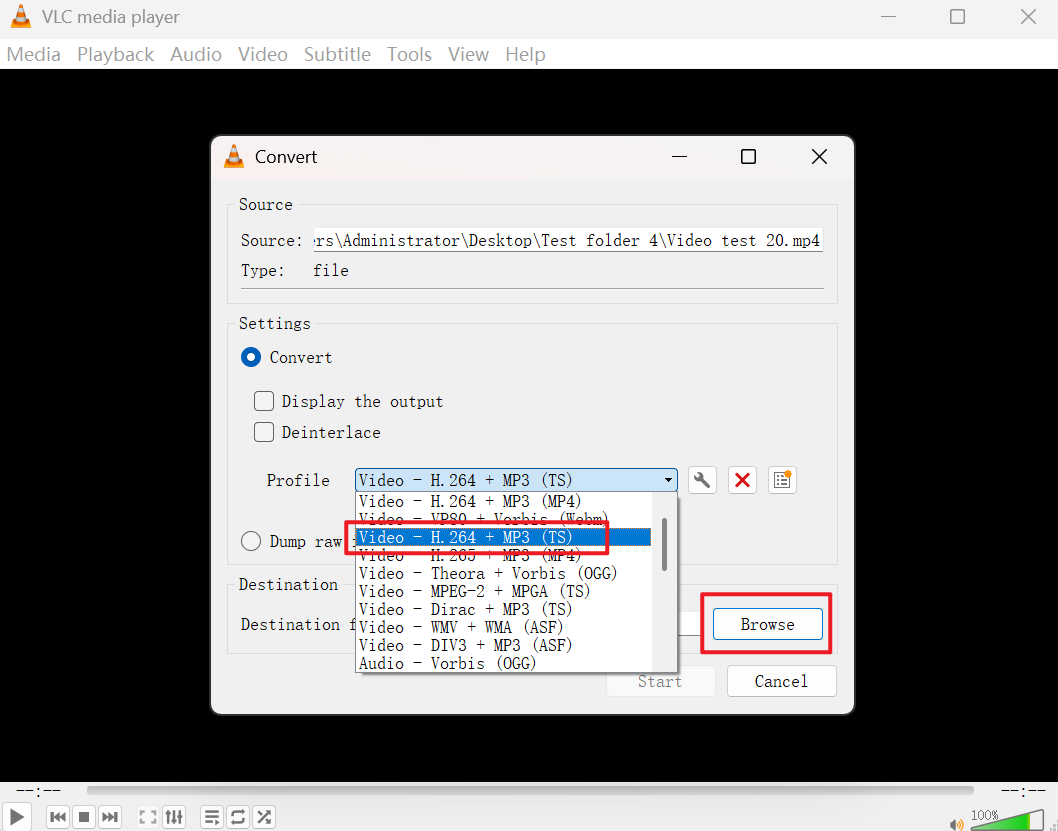Open the Help menu
This screenshot has height=831, width=1058.
point(525,55)
